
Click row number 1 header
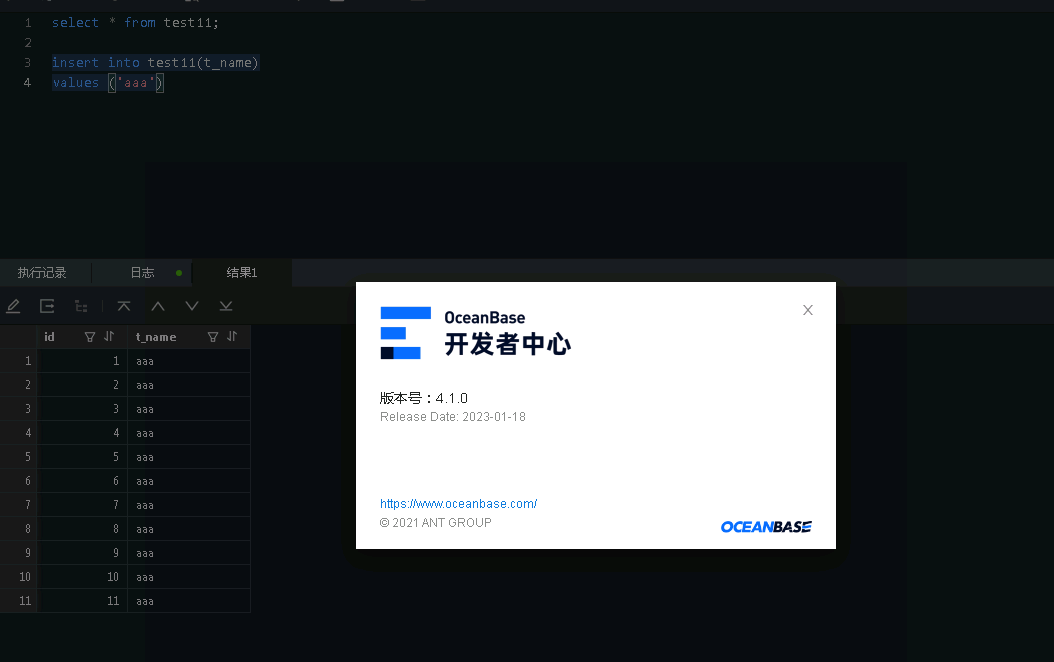click(x=19, y=361)
